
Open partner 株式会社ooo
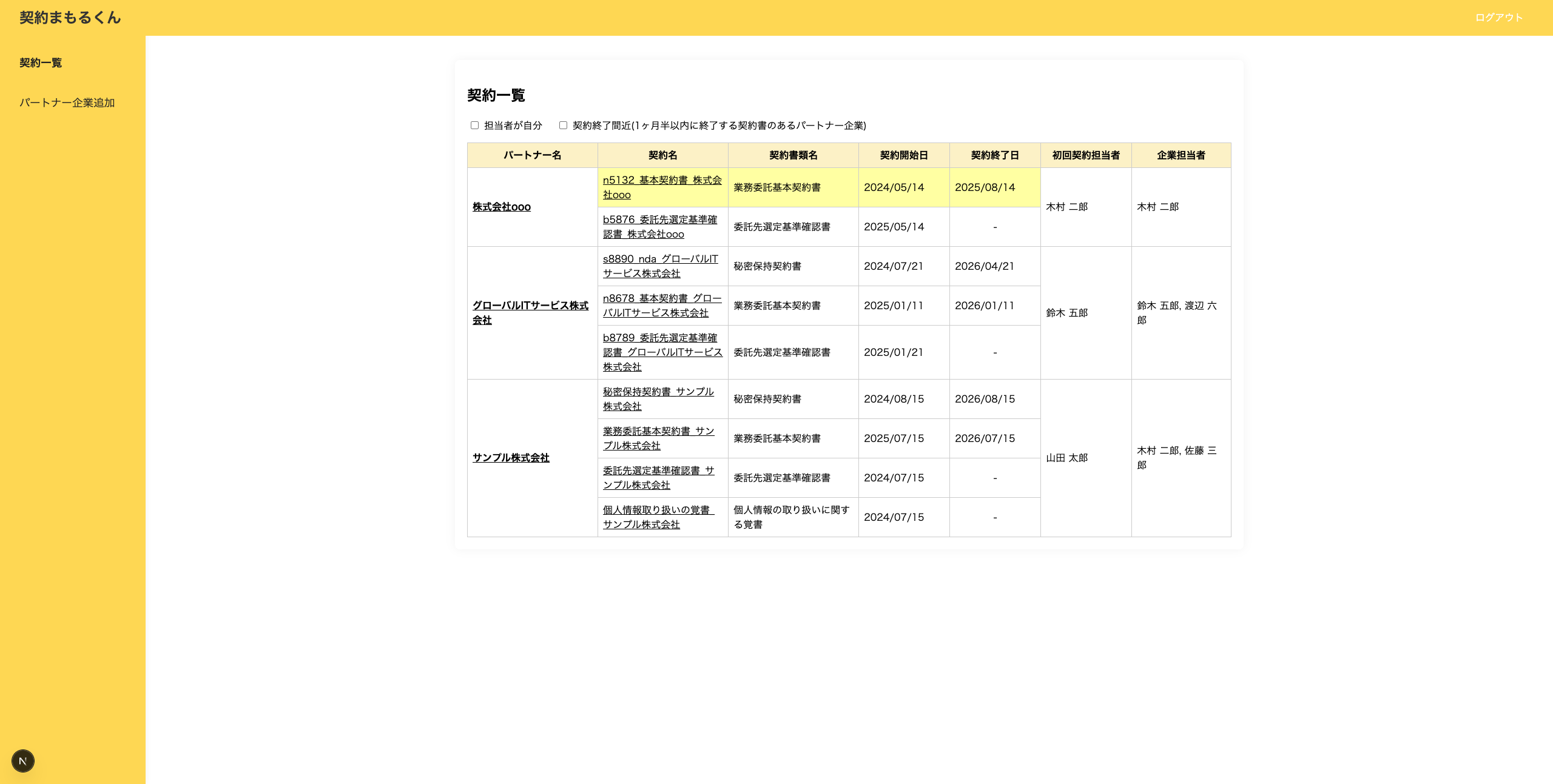(502, 207)
